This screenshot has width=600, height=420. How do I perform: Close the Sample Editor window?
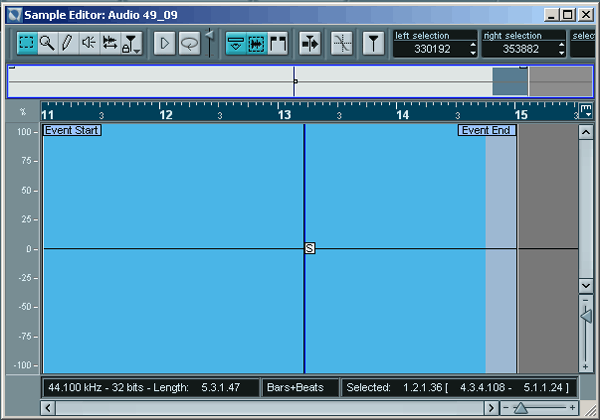pyautogui.click(x=586, y=15)
